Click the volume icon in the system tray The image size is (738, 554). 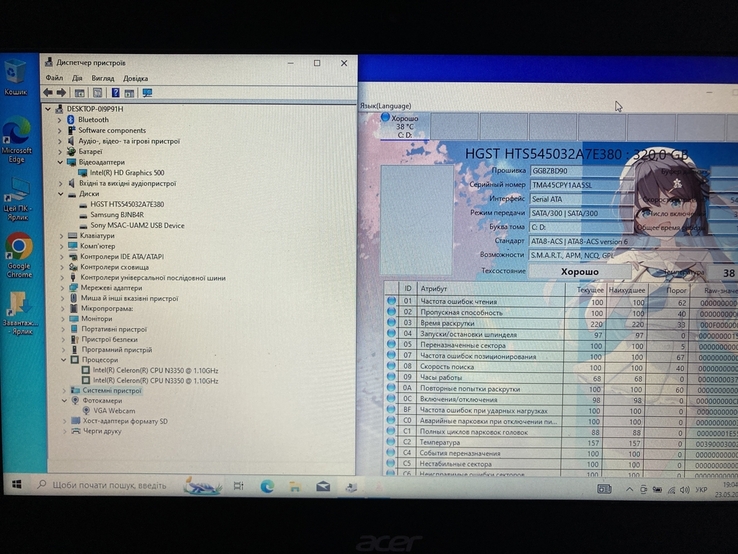click(x=685, y=490)
